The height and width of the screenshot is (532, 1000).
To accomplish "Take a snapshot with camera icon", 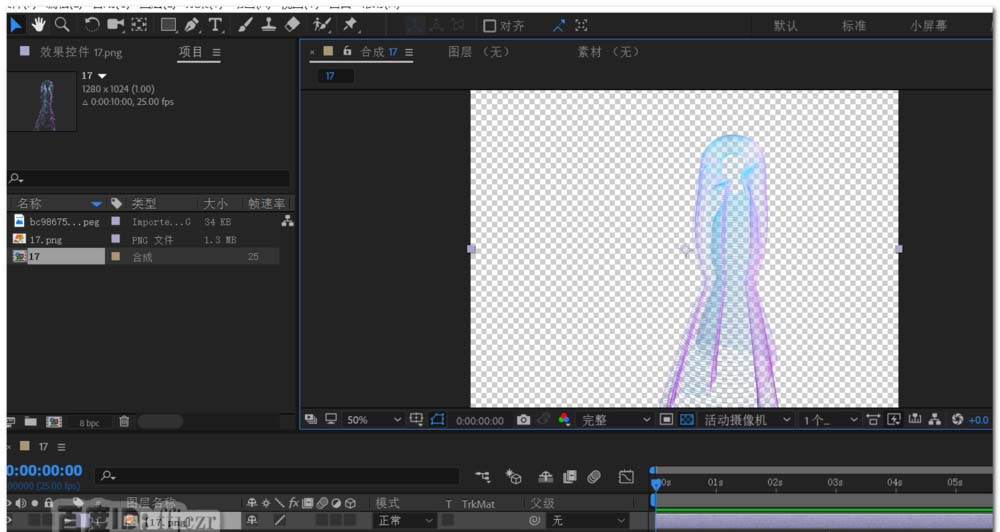I will click(x=523, y=420).
